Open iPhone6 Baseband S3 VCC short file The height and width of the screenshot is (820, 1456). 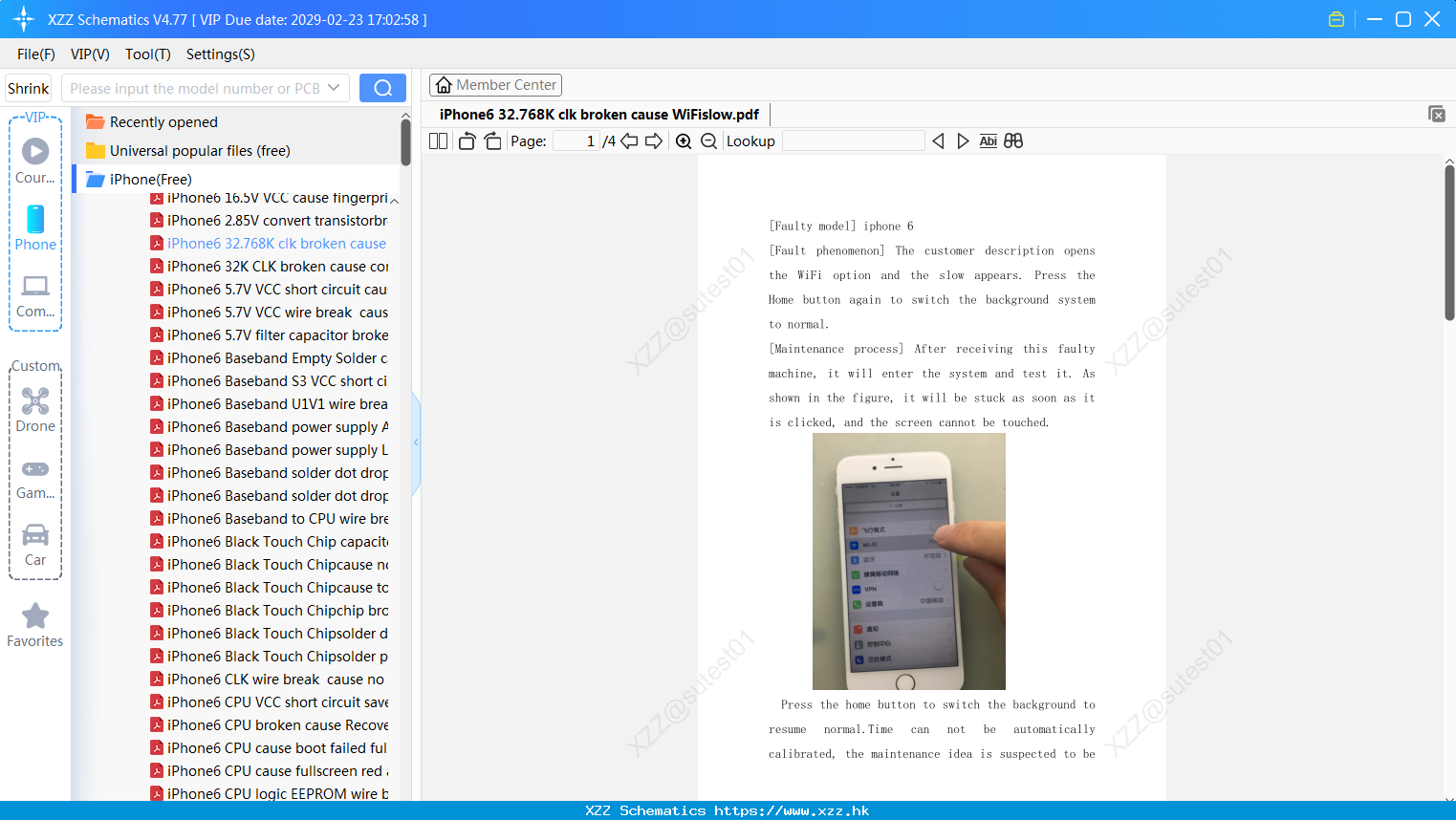coord(269,381)
